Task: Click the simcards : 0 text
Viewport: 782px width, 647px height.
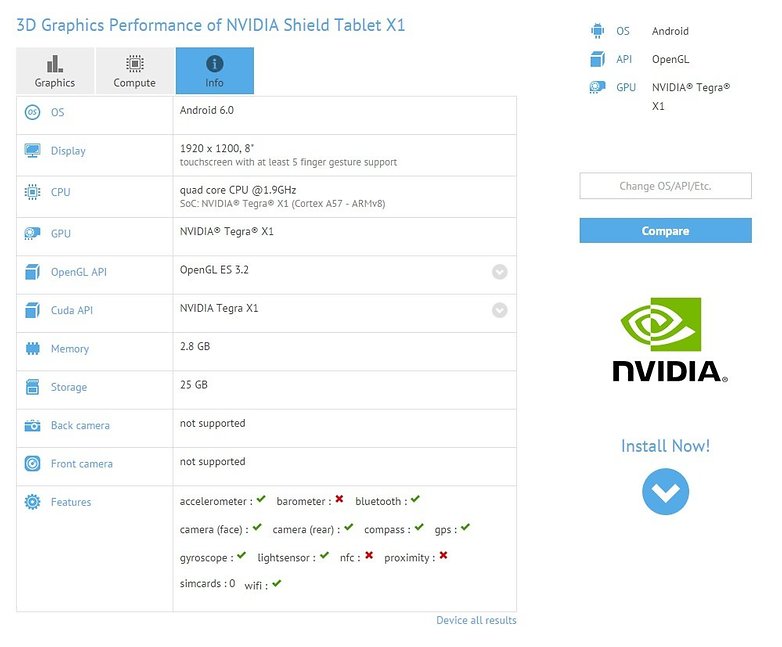Action: click(207, 584)
